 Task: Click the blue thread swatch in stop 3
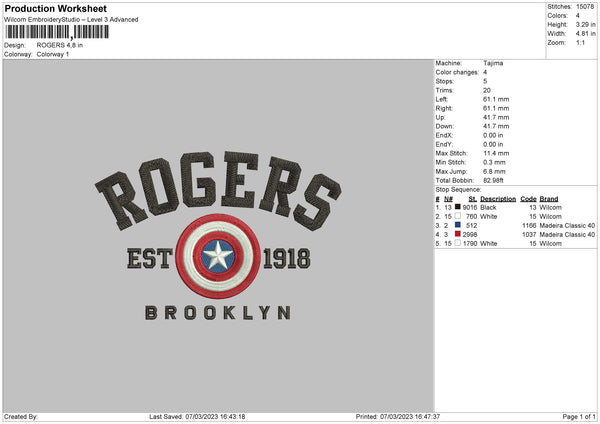coord(458,225)
